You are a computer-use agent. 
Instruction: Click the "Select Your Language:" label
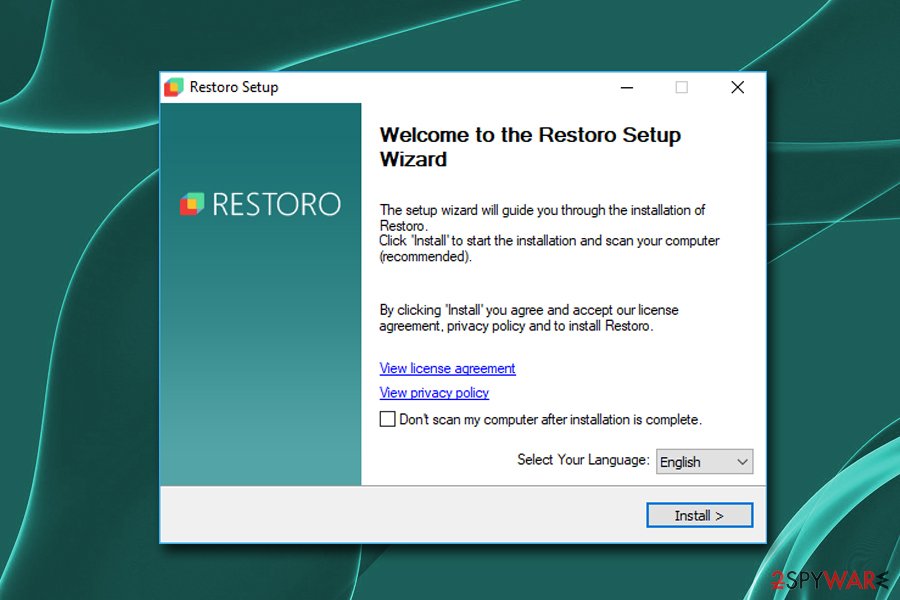tap(583, 460)
